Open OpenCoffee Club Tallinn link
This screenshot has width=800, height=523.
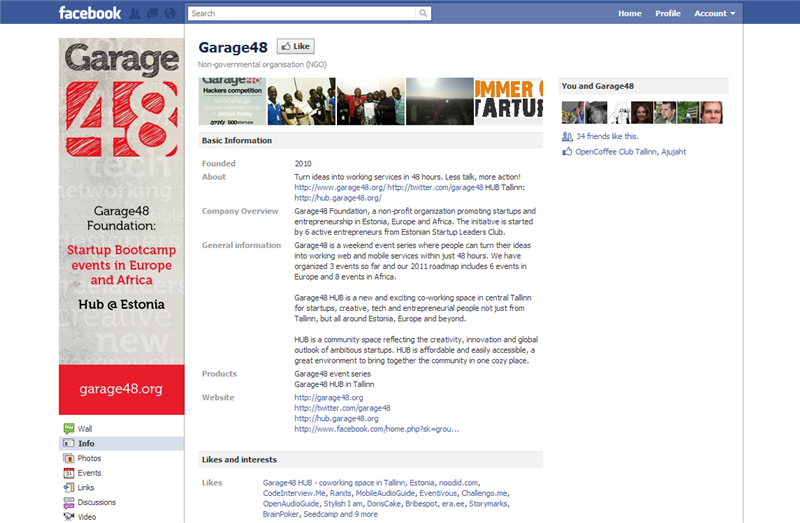tap(616, 152)
